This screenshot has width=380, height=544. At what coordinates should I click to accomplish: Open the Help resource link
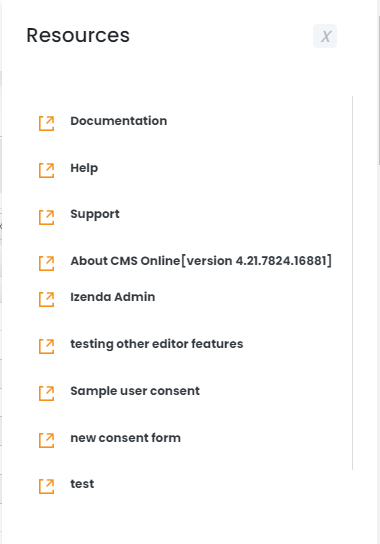[84, 168]
